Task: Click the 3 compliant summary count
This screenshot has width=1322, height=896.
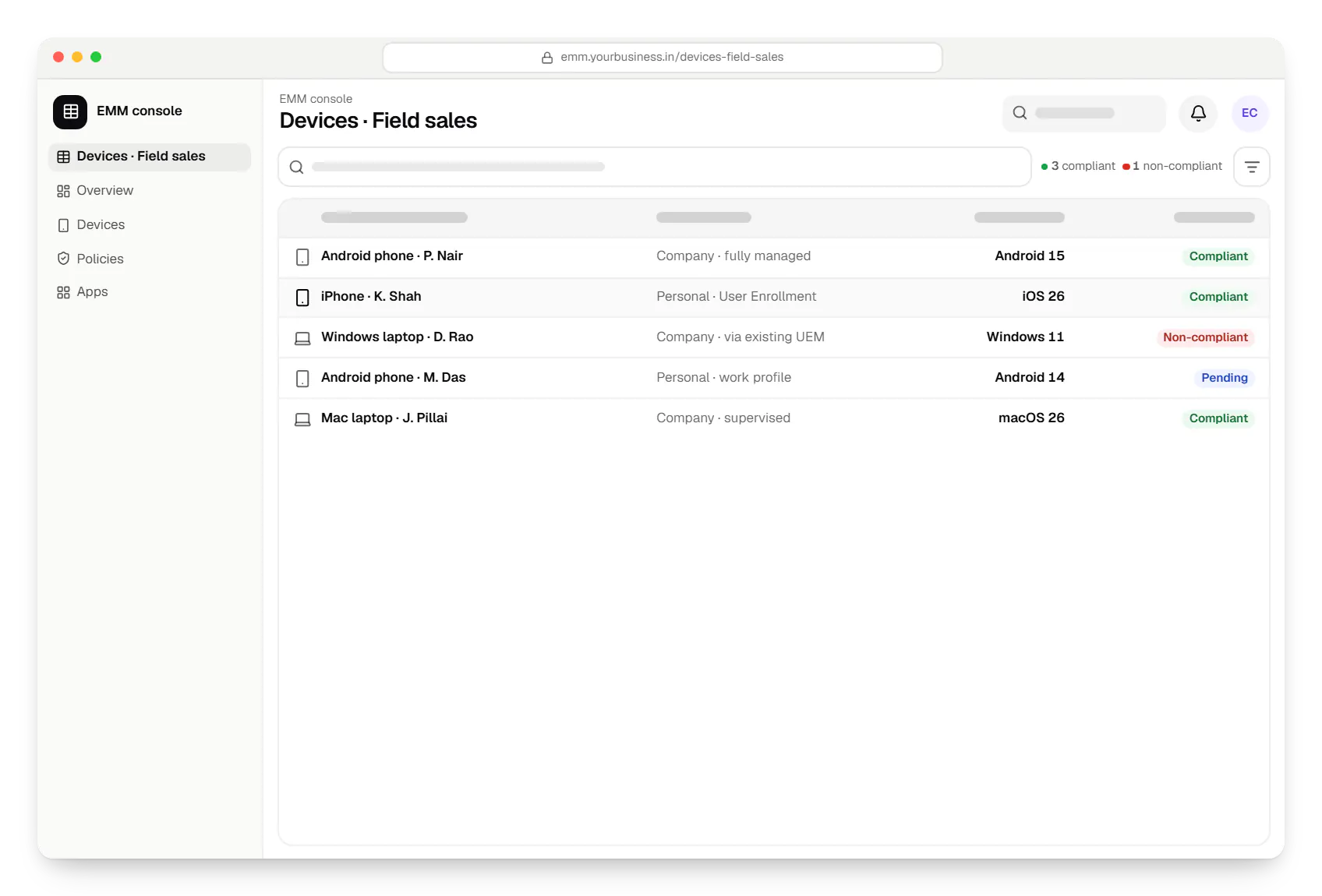Action: (x=1078, y=166)
